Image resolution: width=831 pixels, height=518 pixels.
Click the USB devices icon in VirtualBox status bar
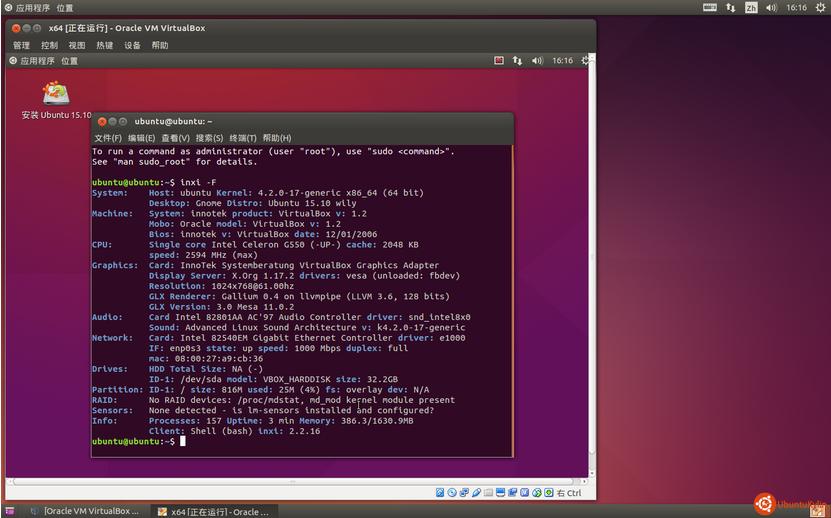pyautogui.click(x=476, y=493)
